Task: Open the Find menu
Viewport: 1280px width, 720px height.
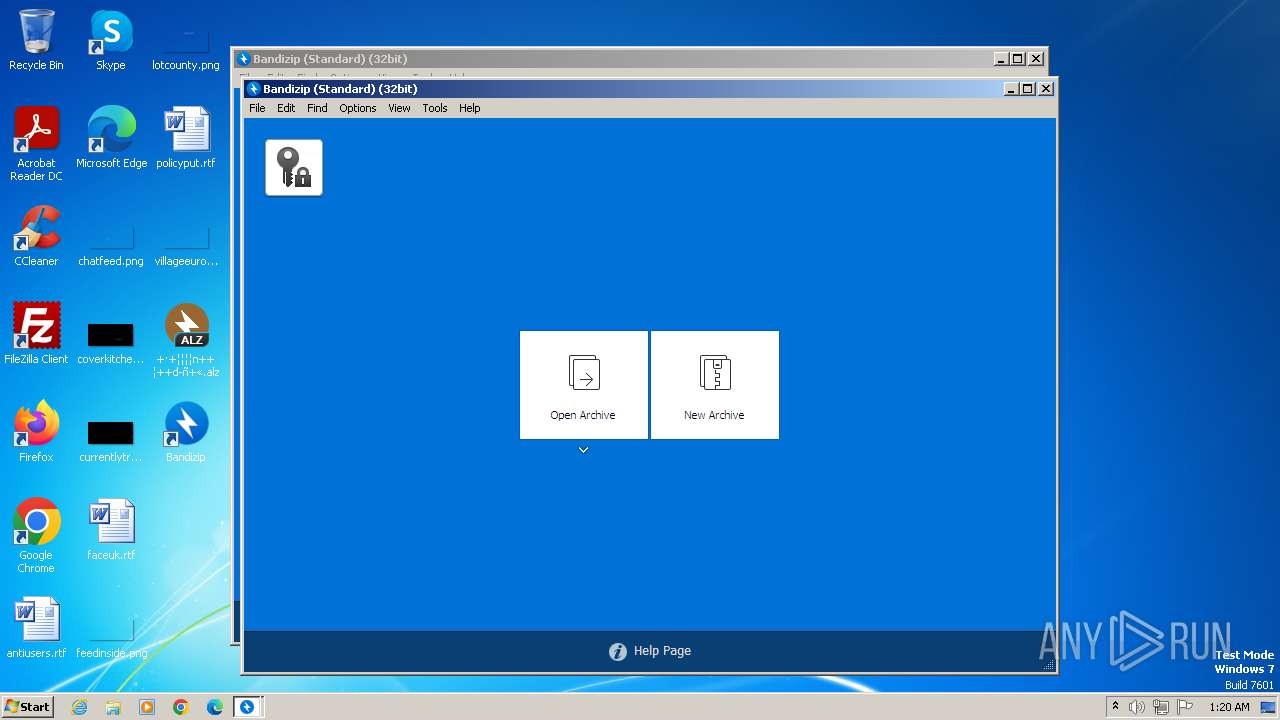Action: tap(317, 108)
